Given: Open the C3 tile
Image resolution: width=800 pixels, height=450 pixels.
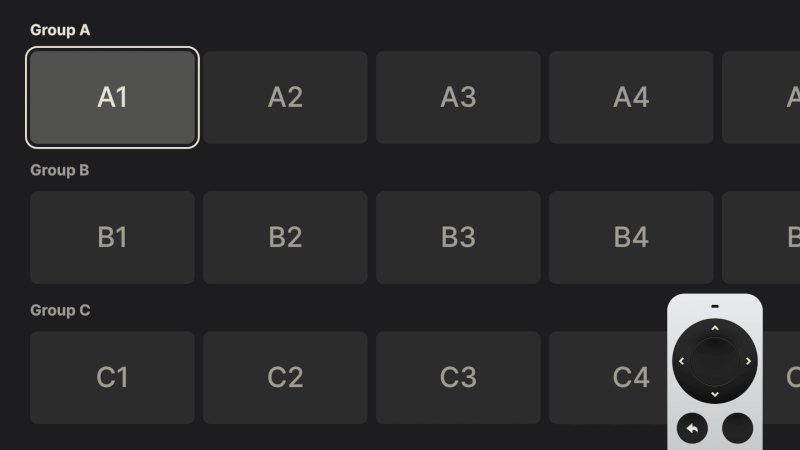Looking at the screenshot, I should [458, 377].
